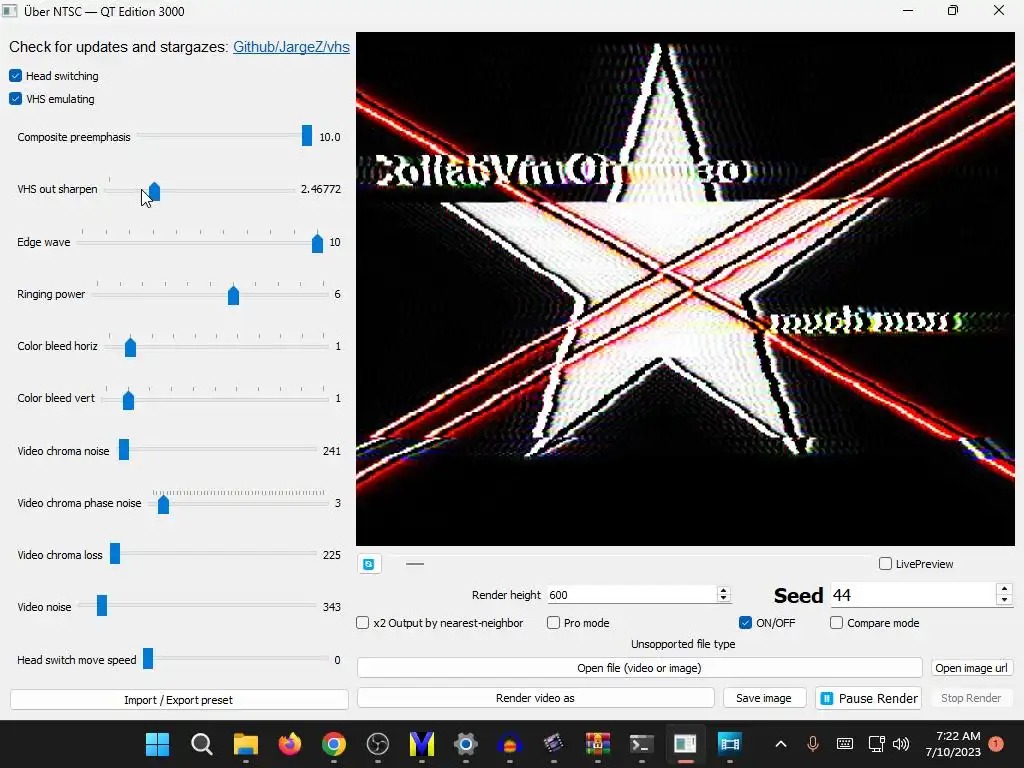Open the film strip media app in taskbar
Image resolution: width=1024 pixels, height=768 pixels.
[729, 744]
